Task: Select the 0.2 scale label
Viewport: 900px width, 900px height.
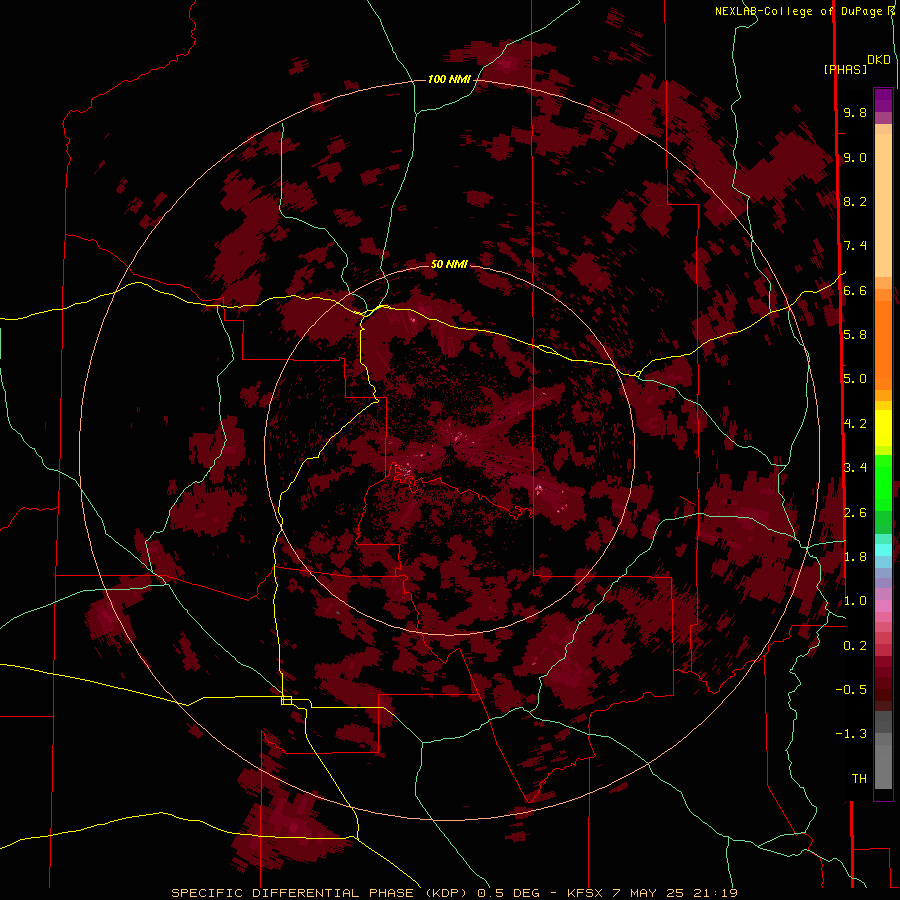Action: [x=855, y=646]
